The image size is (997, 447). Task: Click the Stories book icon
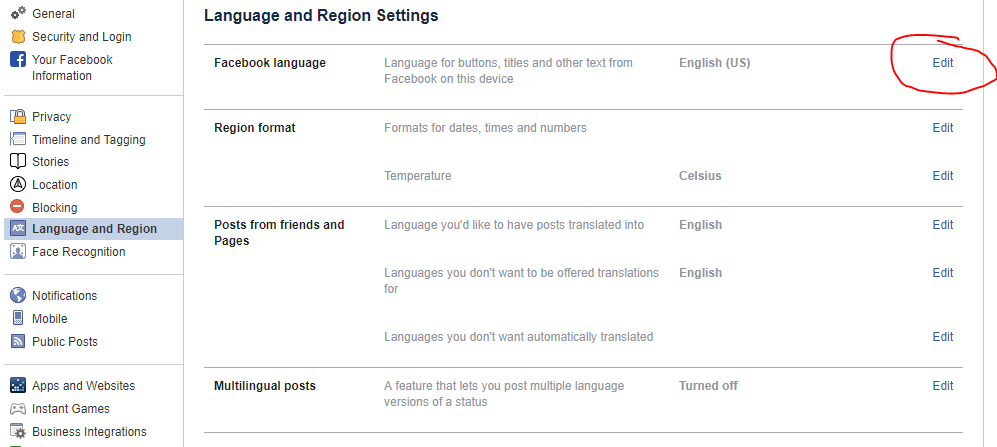(17, 162)
